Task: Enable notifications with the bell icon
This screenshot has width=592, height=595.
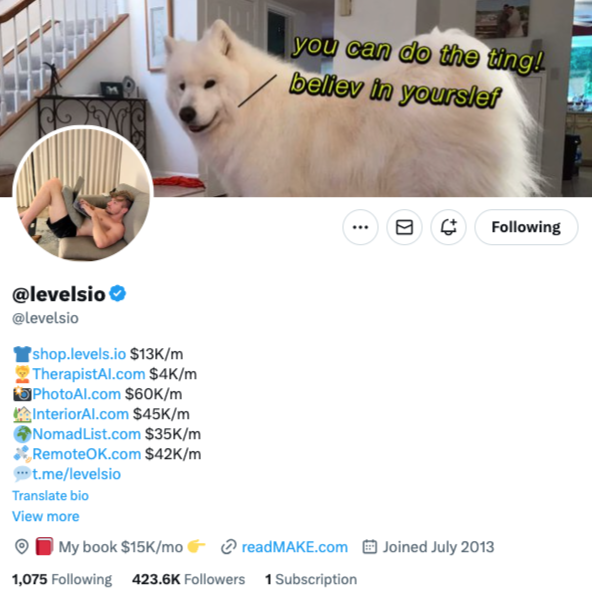Action: tap(448, 227)
